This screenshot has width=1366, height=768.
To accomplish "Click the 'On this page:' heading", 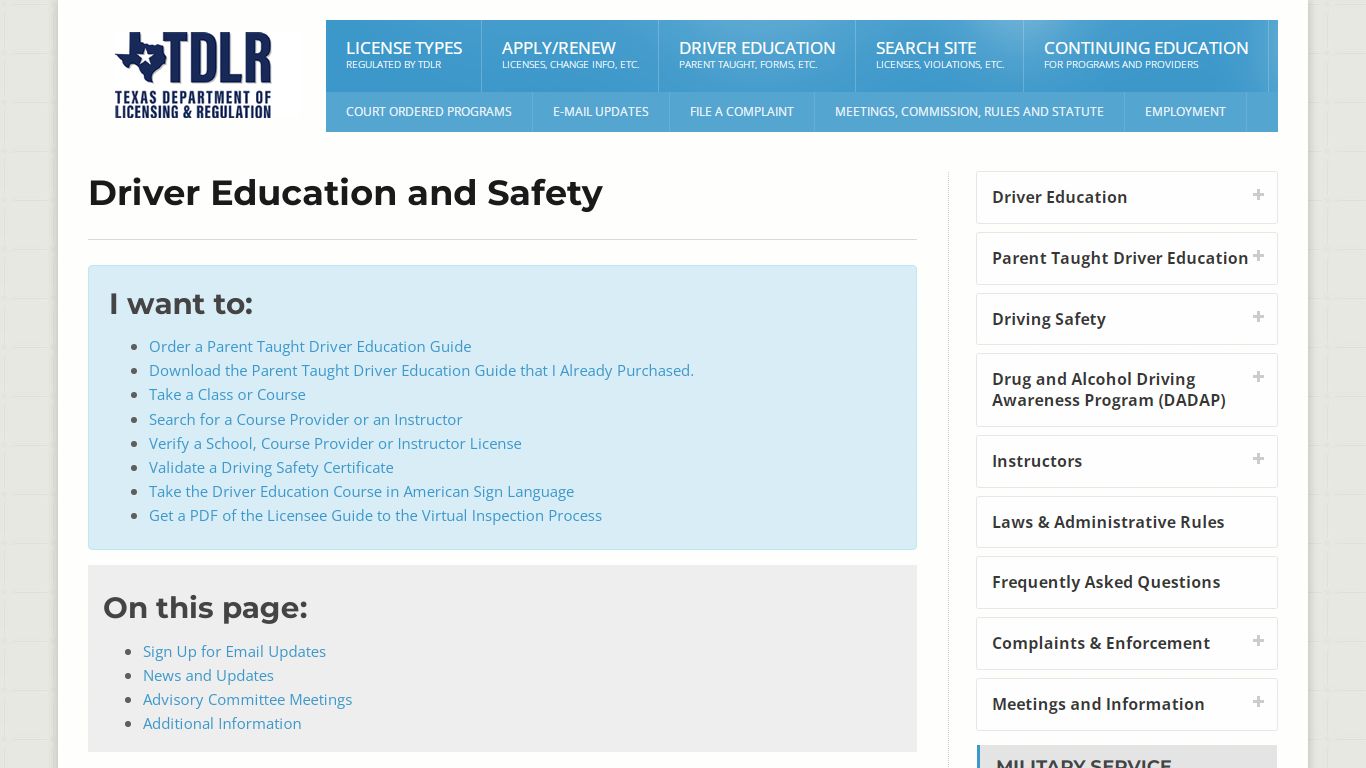I will point(205,608).
